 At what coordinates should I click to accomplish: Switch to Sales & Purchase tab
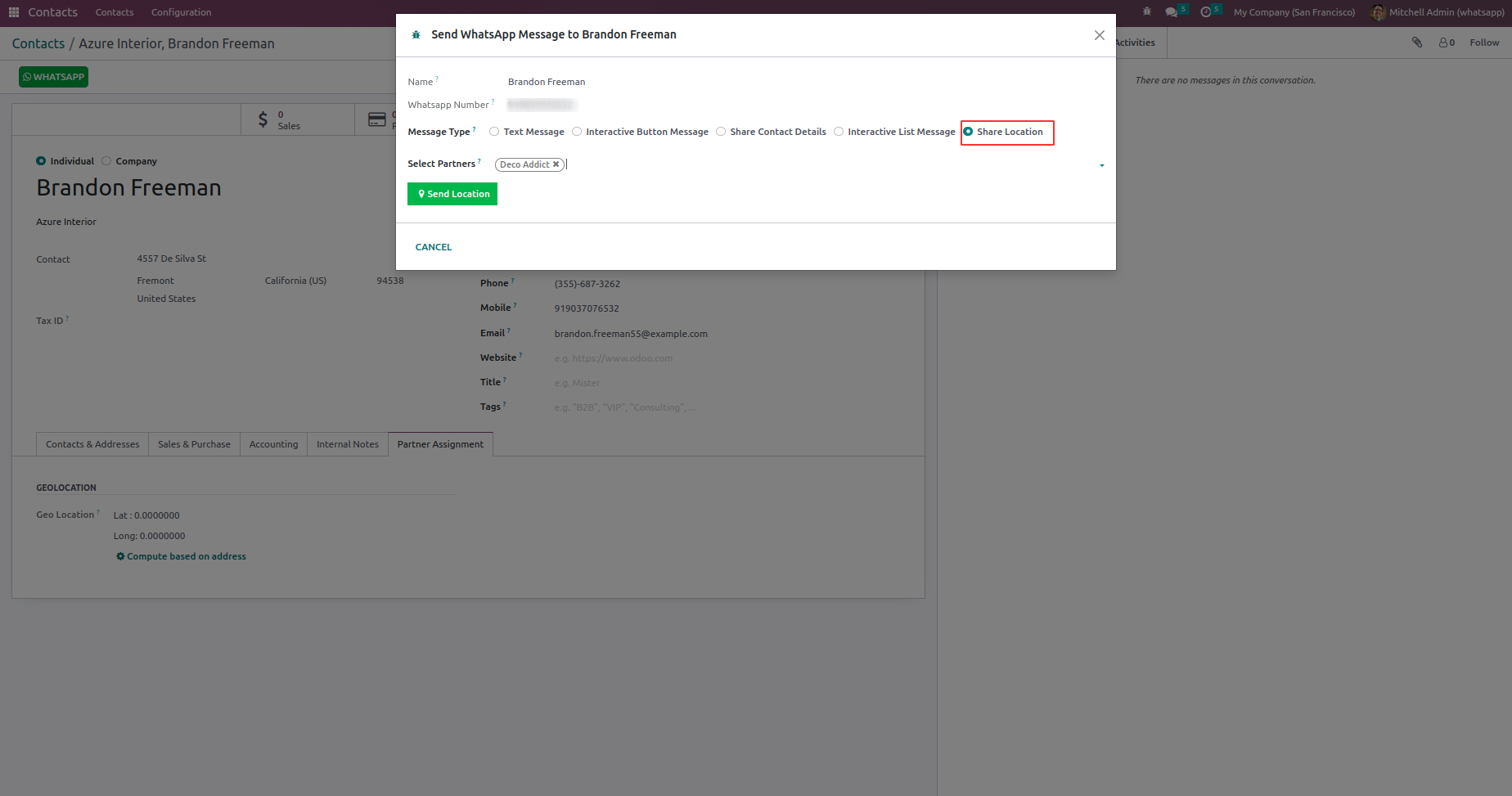[194, 444]
